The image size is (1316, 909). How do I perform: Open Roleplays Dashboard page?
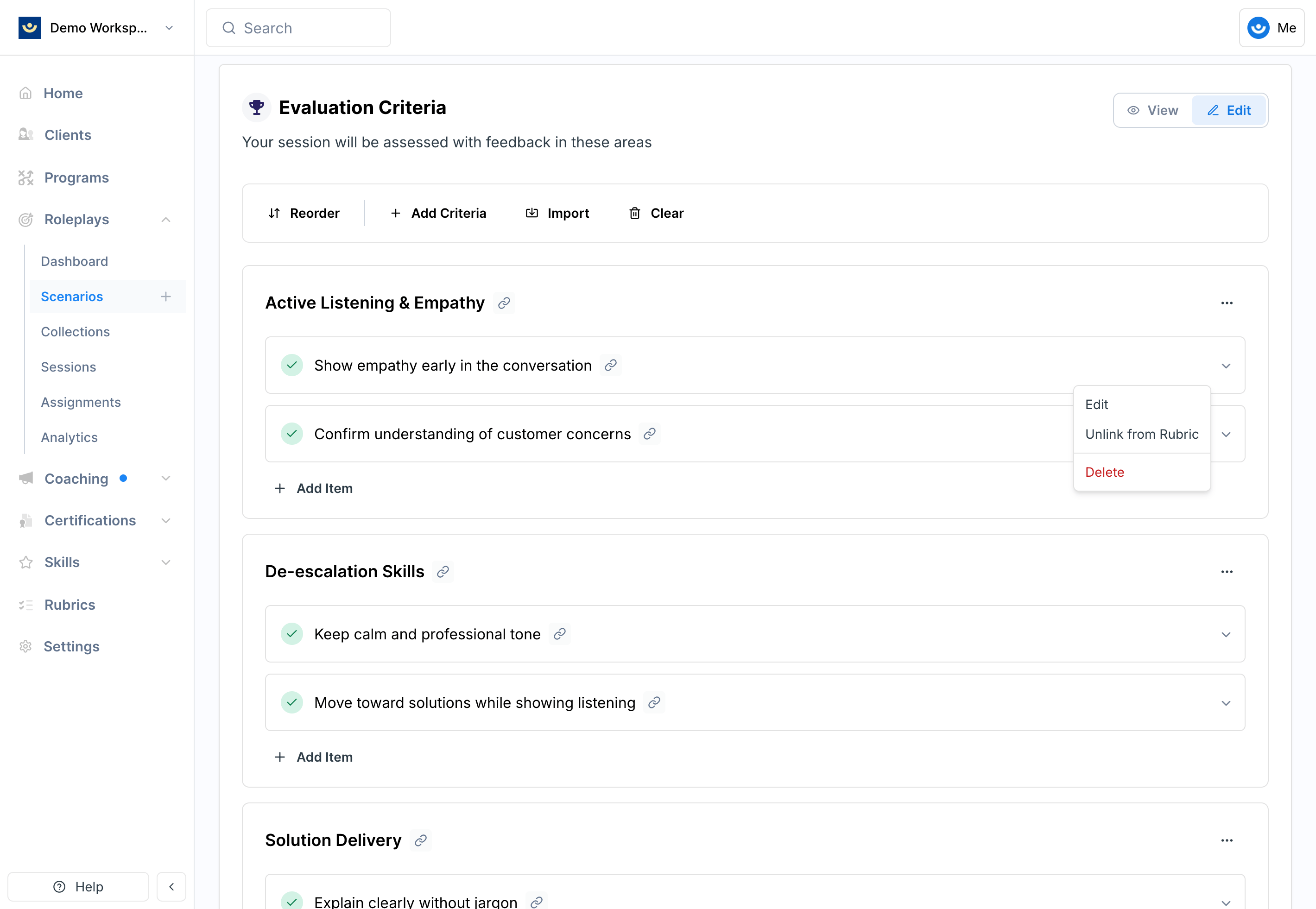point(74,261)
